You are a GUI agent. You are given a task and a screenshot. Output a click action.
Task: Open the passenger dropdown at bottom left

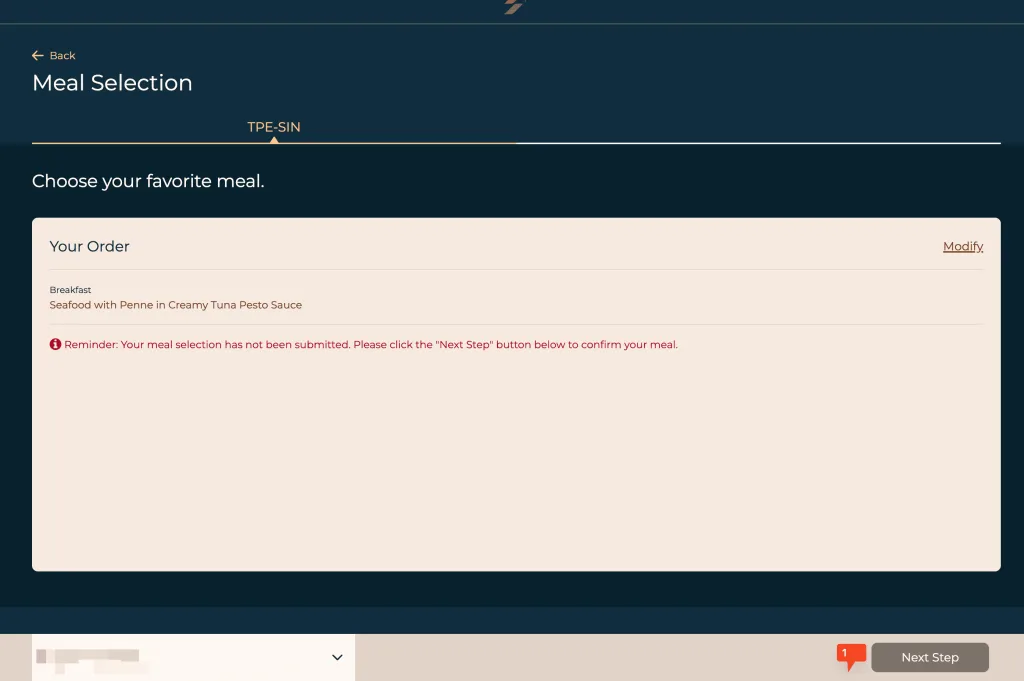193,657
